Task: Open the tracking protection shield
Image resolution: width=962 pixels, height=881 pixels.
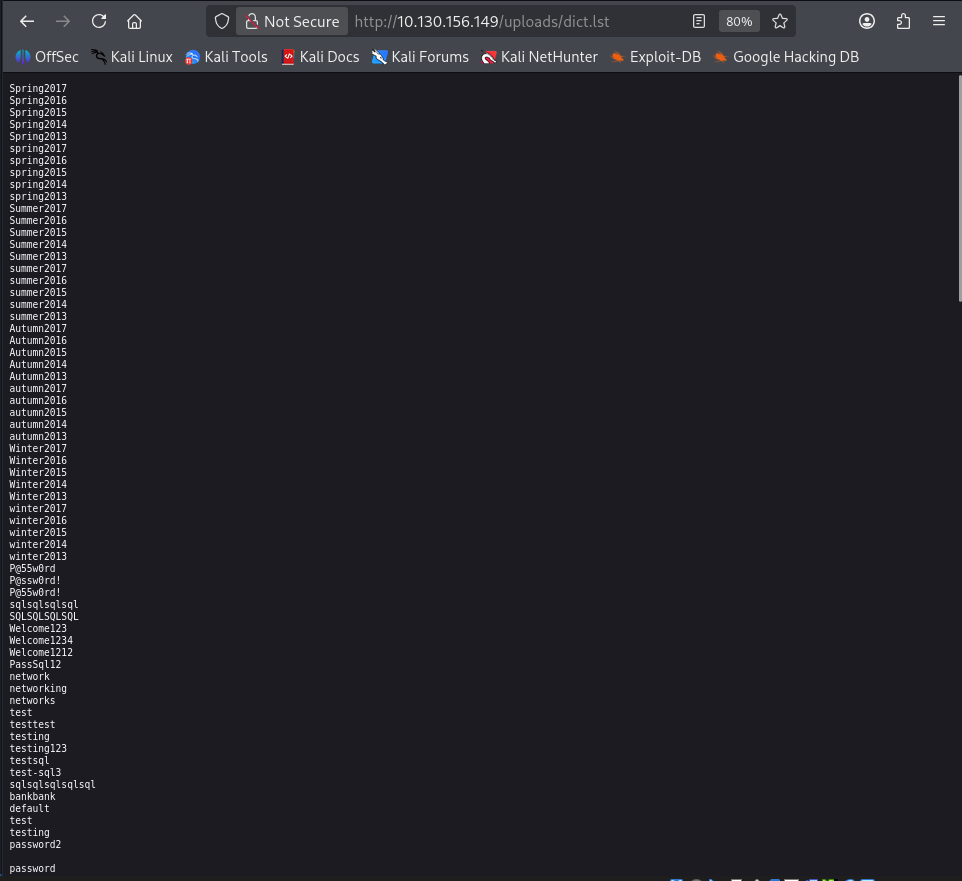Action: tap(222, 21)
